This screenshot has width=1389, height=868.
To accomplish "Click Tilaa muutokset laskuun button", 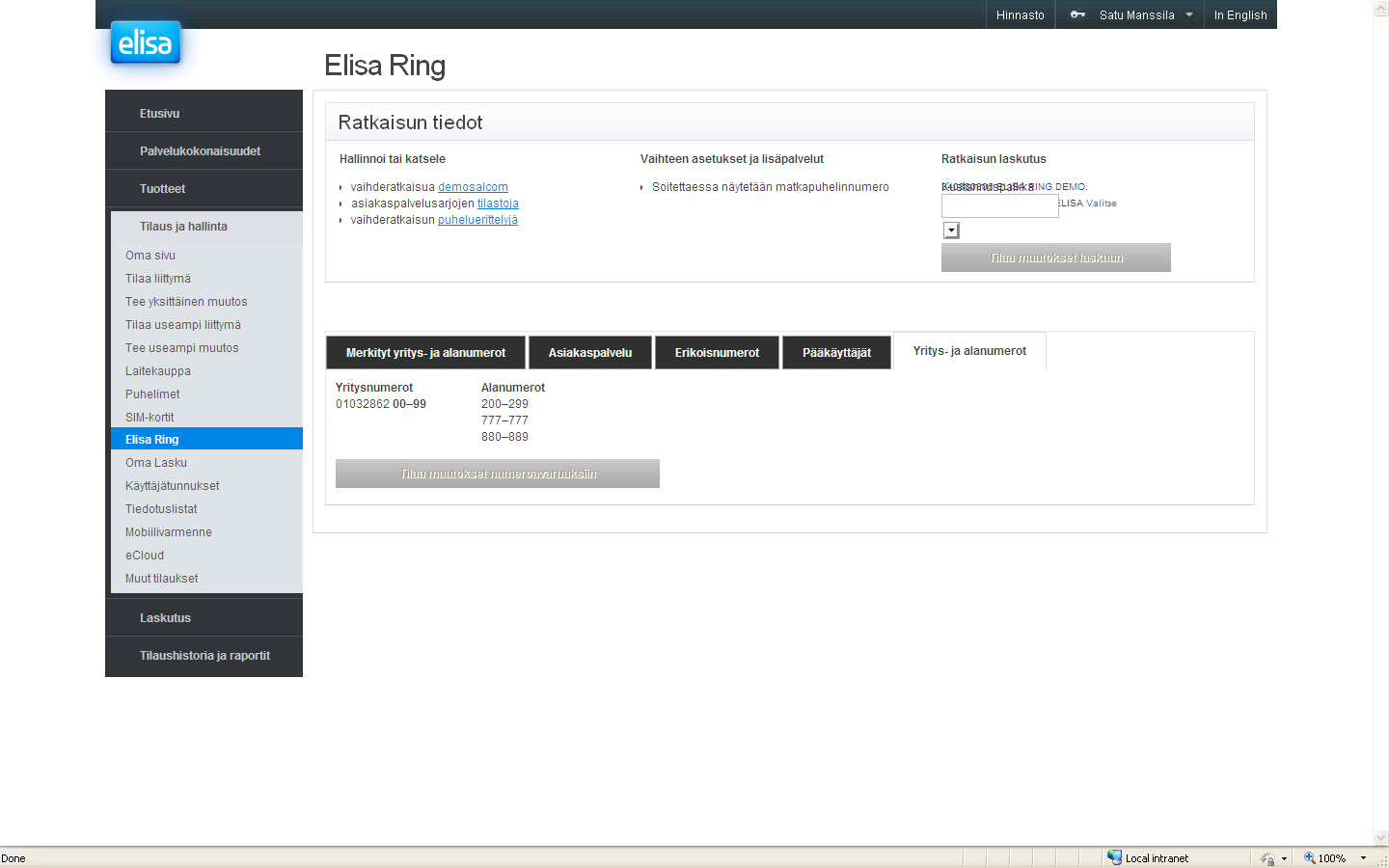I will (x=1056, y=258).
